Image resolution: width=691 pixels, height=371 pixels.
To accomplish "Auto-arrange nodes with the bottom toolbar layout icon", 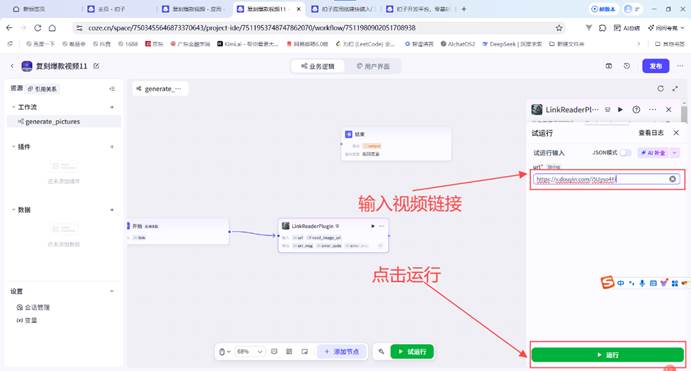I will [289, 352].
